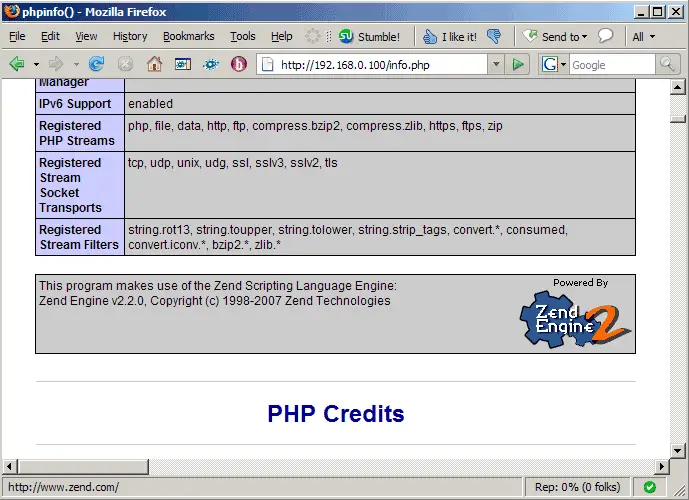Click the Registered Stream Socket Transports label

click(70, 185)
